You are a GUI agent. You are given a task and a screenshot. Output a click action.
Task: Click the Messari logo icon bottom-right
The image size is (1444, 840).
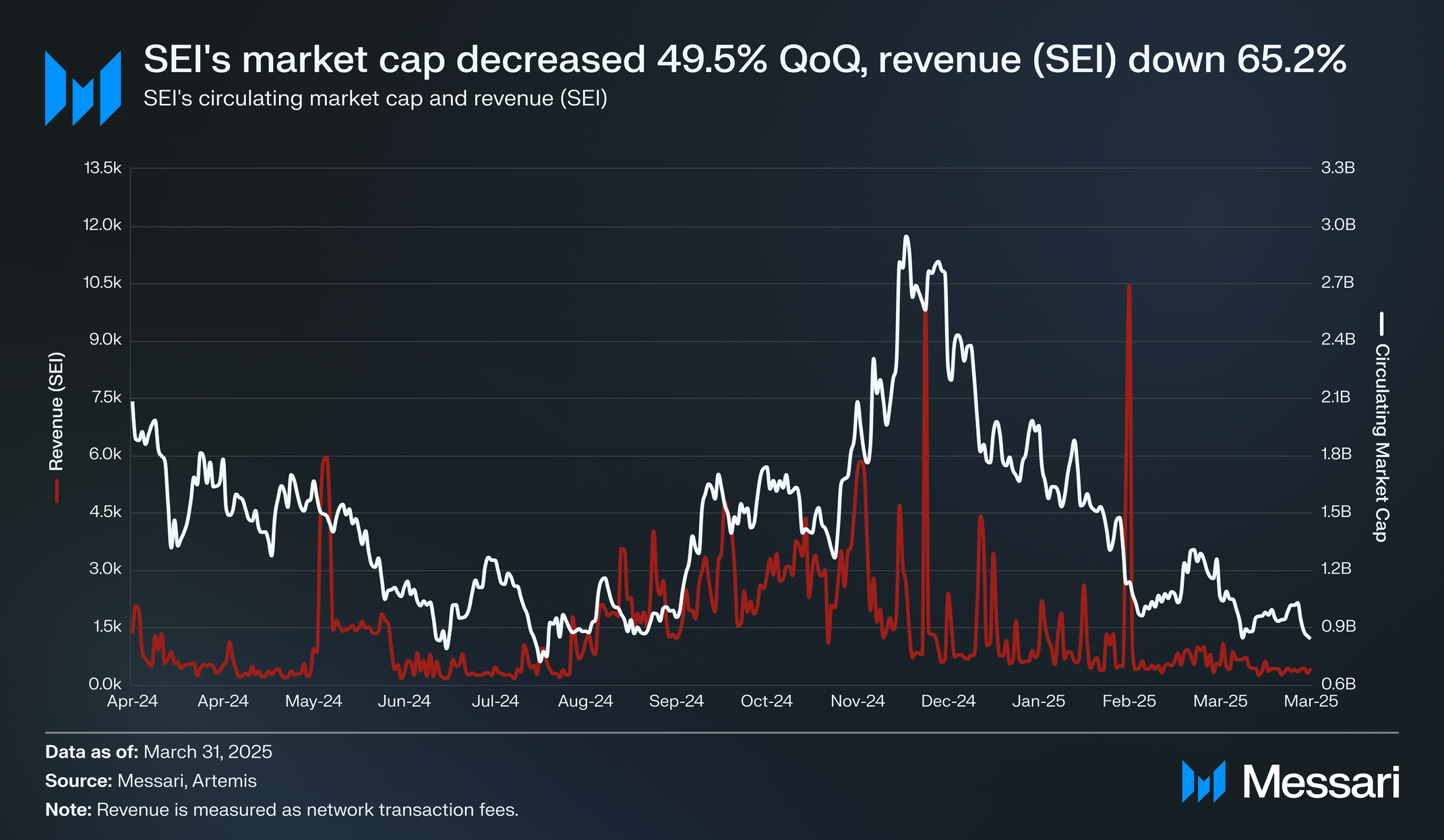pos(1203,782)
